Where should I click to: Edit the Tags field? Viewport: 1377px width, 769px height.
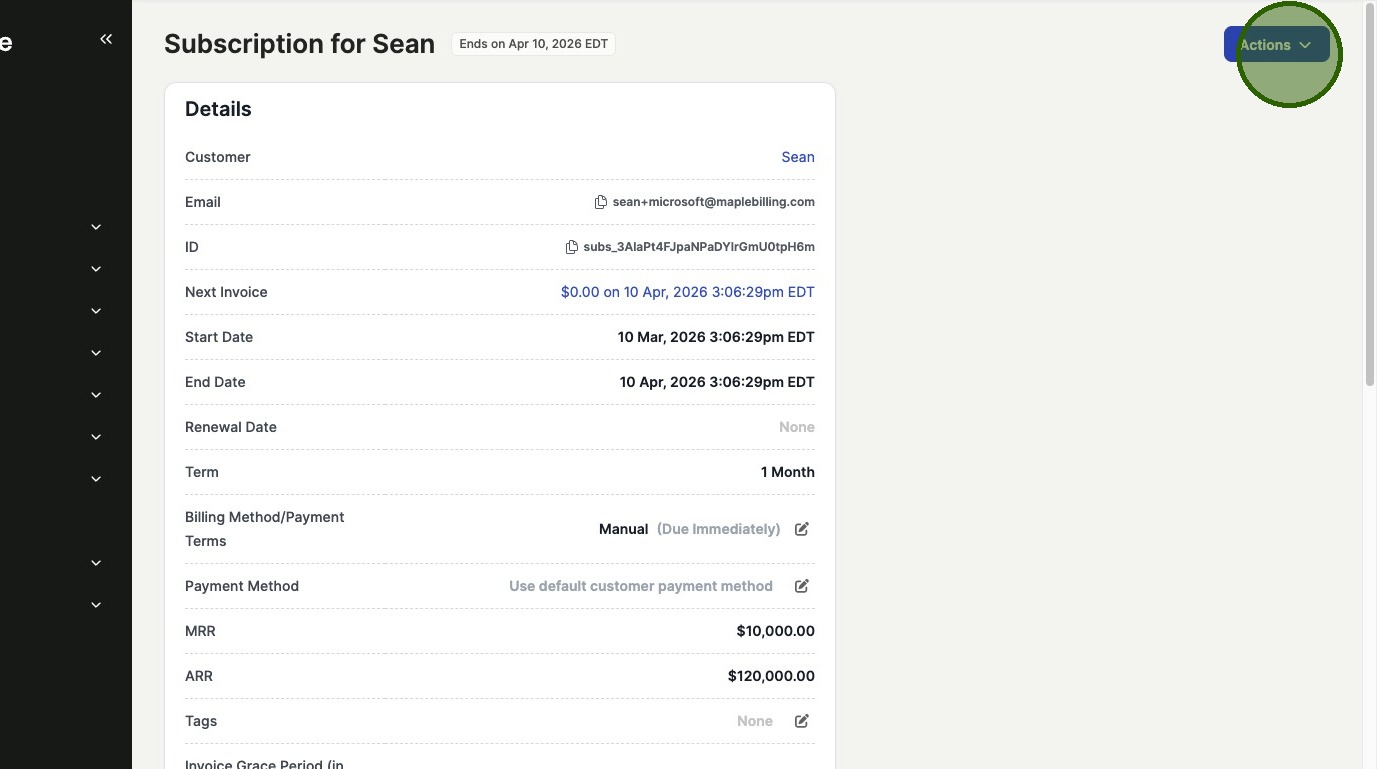(801, 721)
